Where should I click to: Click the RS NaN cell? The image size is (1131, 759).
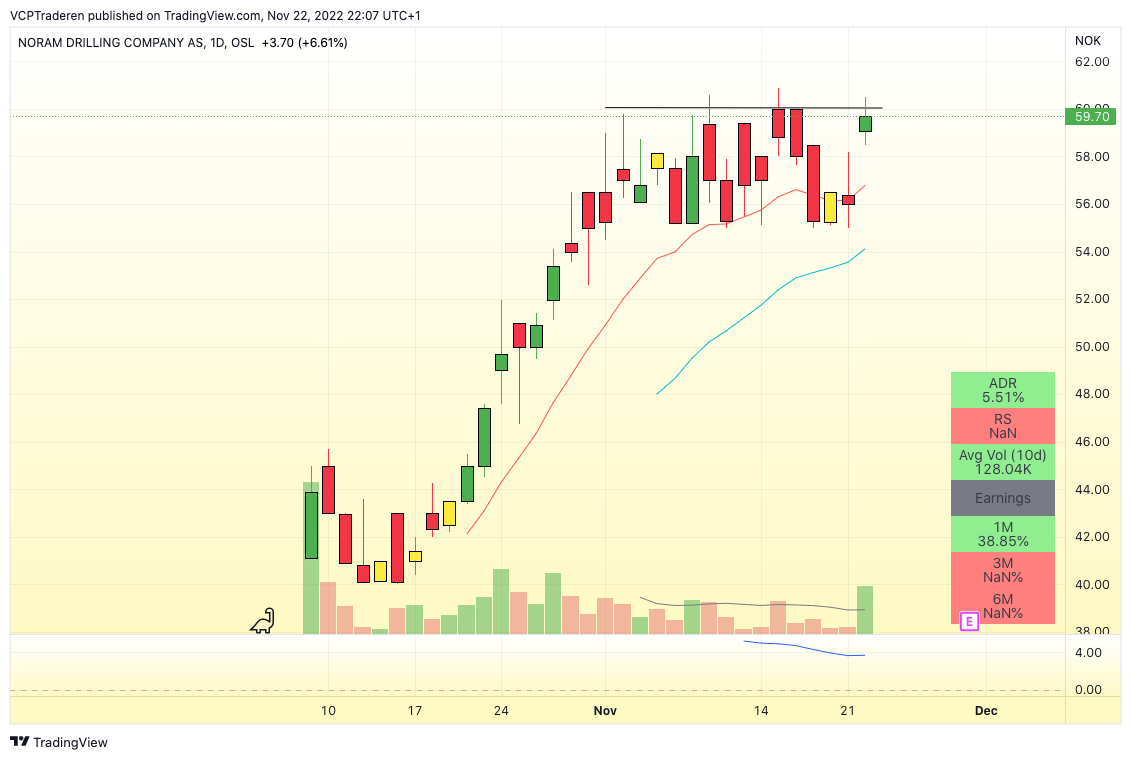(x=1003, y=426)
